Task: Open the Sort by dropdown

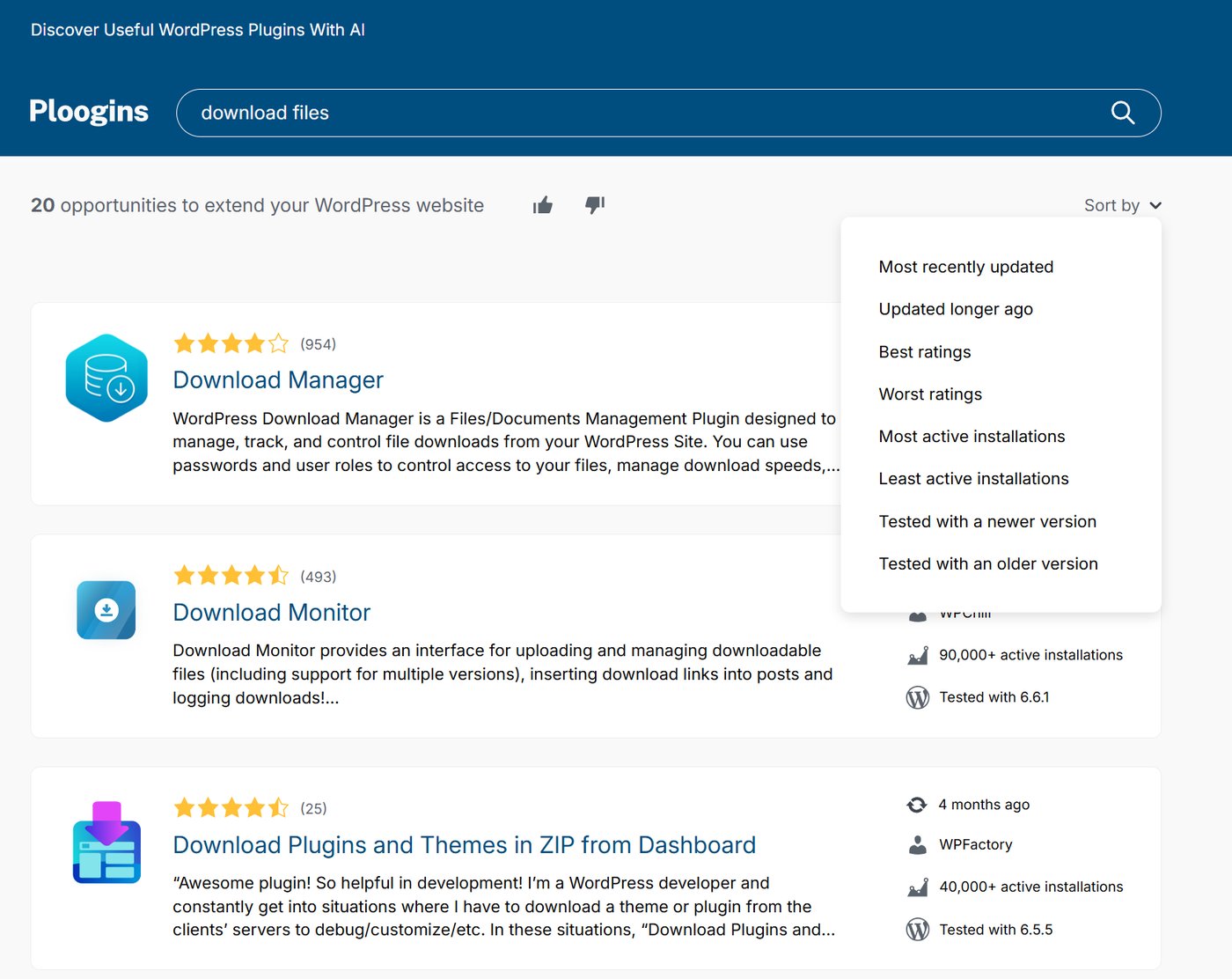Action: [1123, 205]
